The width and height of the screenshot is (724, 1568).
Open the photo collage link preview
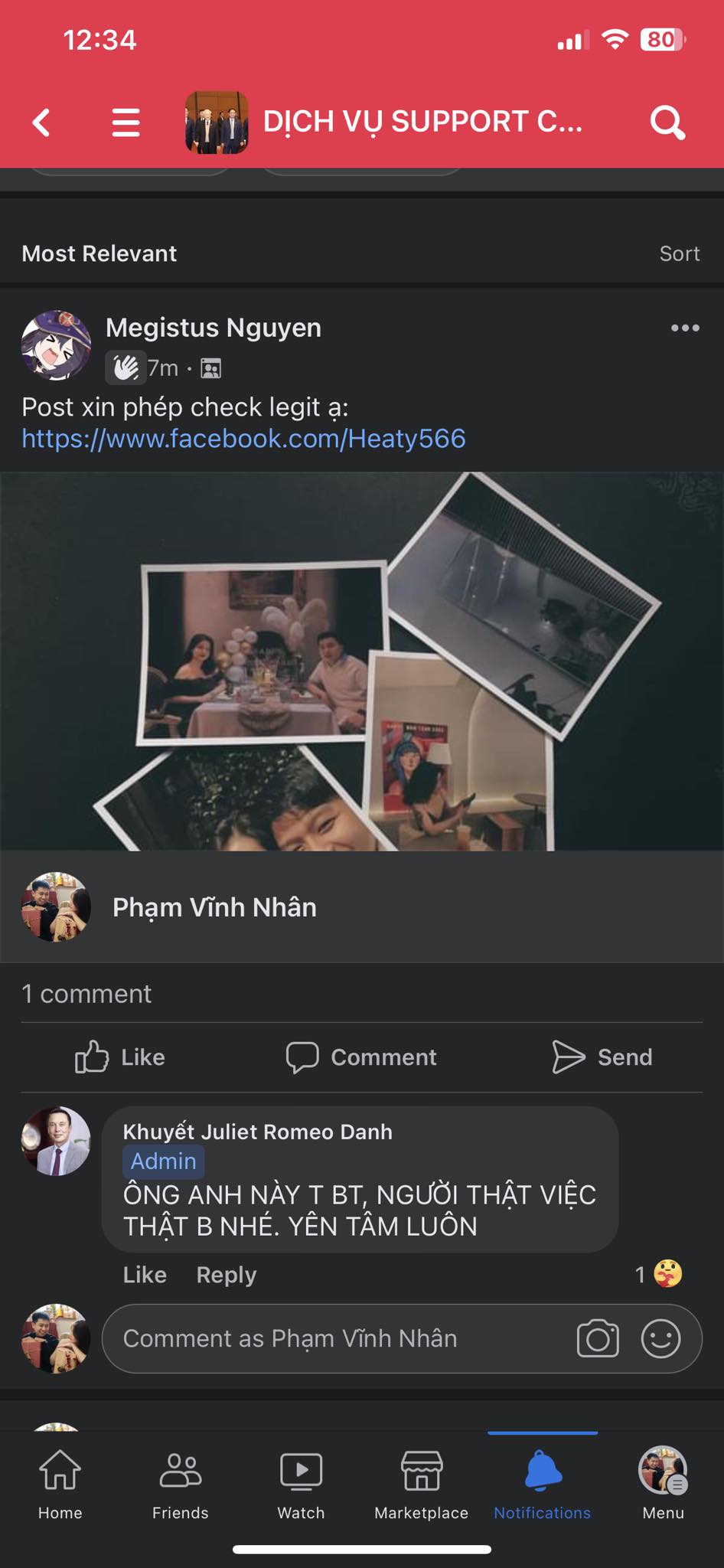[x=362, y=717]
